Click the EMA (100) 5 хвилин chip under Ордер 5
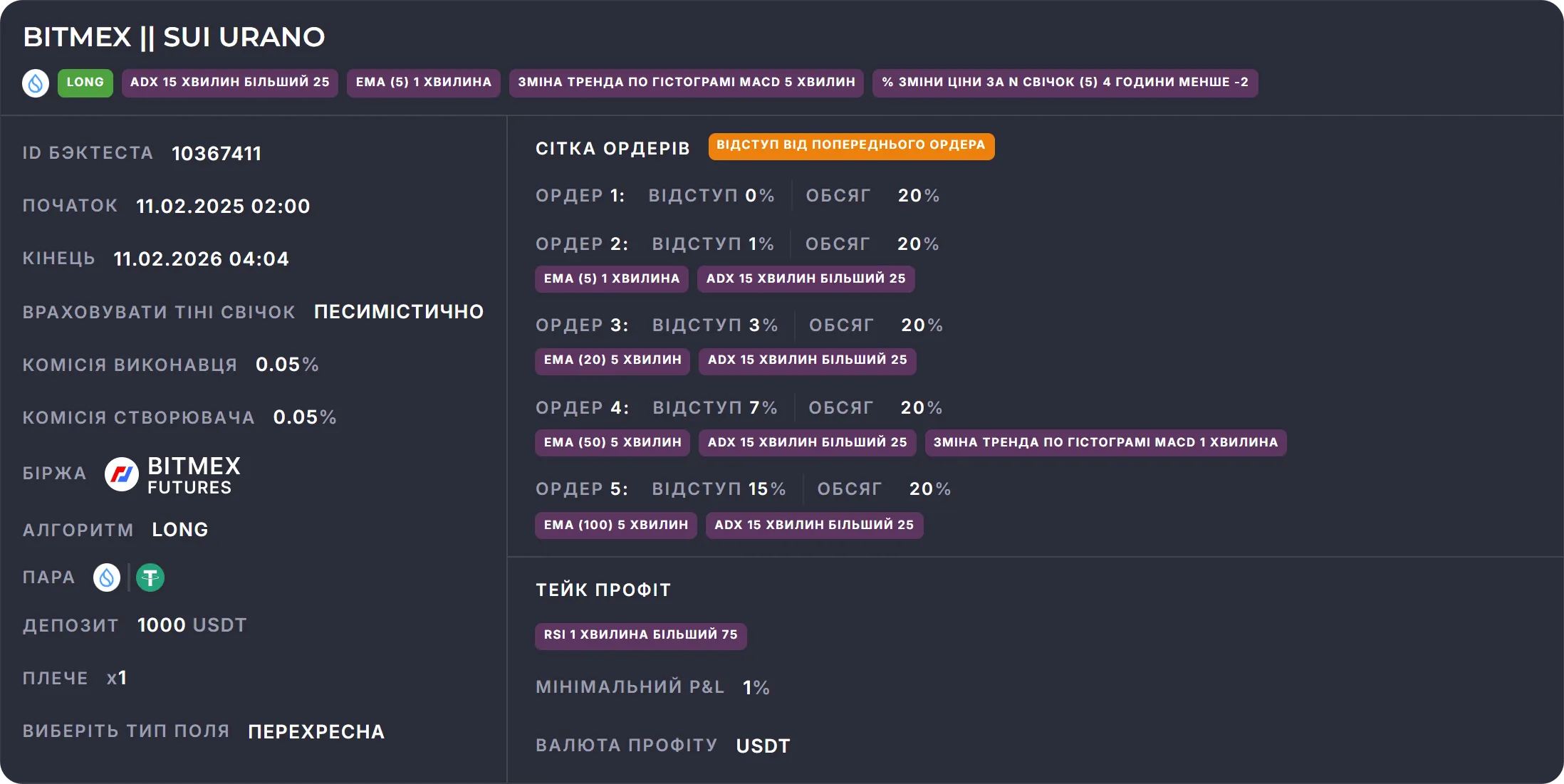The height and width of the screenshot is (784, 1564). (615, 525)
